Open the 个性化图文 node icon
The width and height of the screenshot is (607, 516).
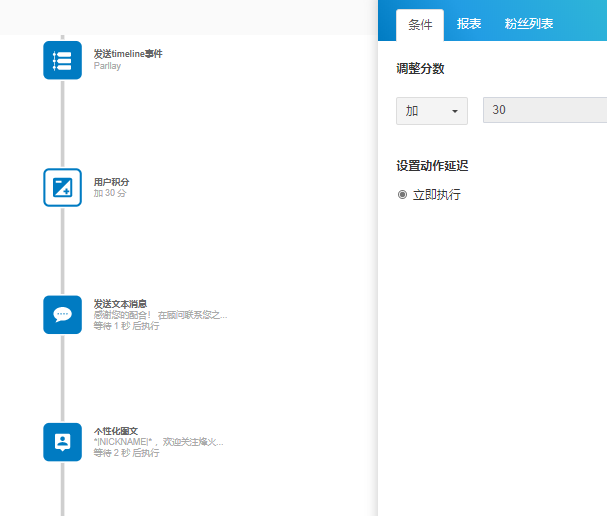pos(62,441)
